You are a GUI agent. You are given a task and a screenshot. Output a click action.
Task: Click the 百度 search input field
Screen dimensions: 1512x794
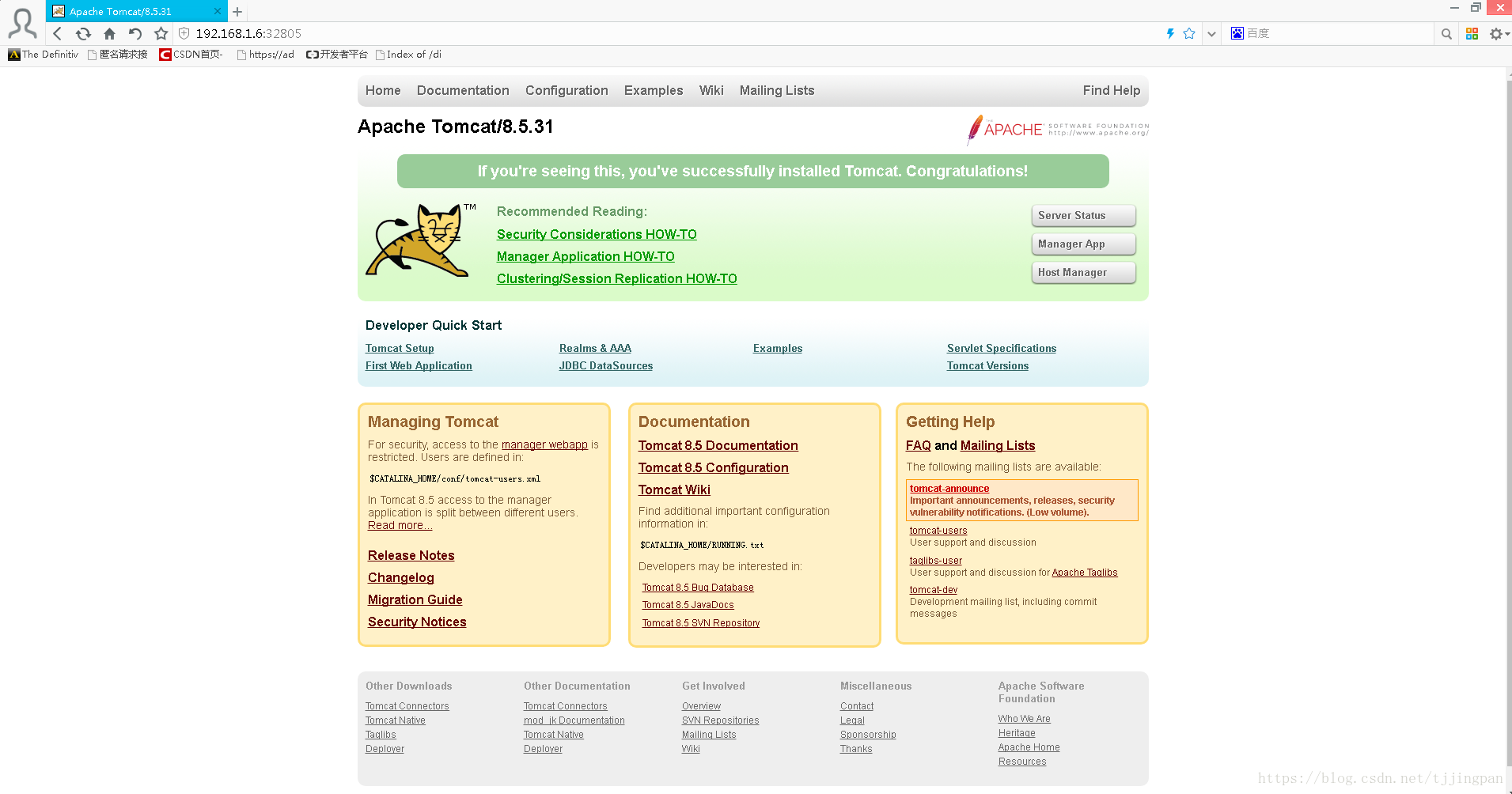point(1337,33)
